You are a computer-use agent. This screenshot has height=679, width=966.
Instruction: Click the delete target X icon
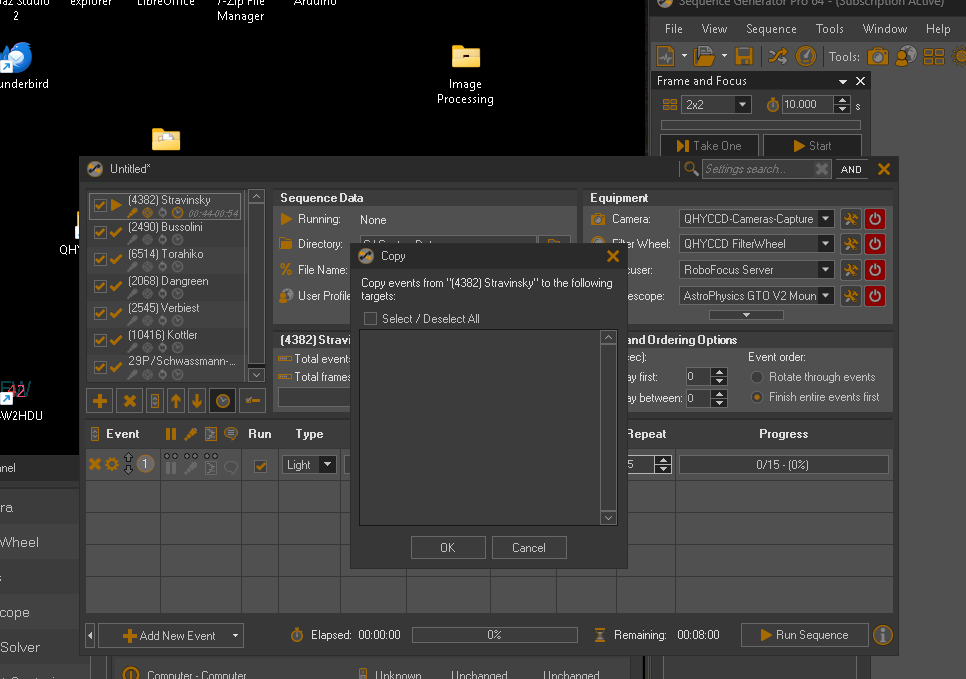[x=129, y=401]
